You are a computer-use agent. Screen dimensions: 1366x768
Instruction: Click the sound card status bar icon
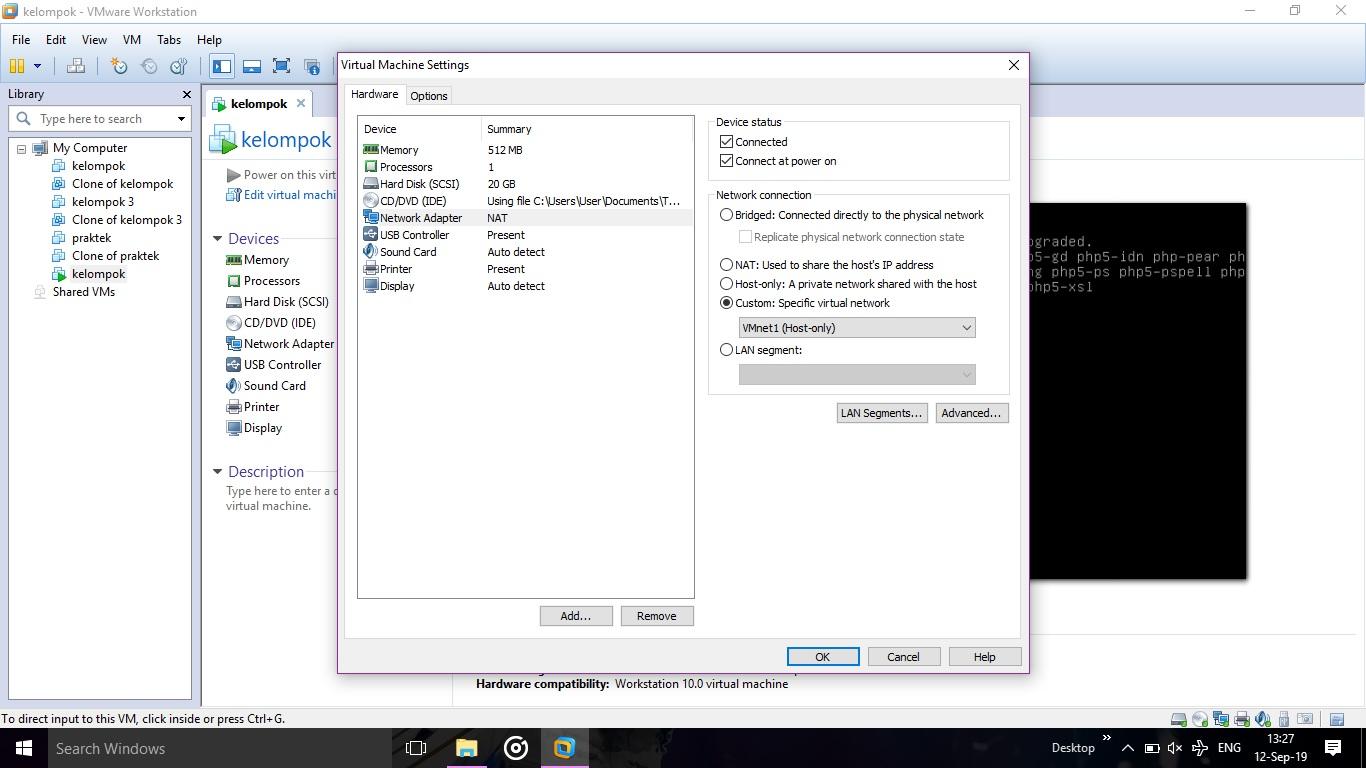[1263, 719]
